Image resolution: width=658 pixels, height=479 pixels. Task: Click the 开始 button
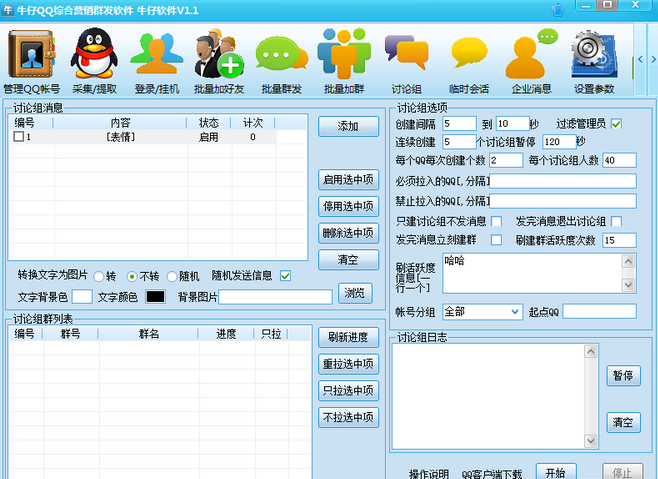tap(556, 472)
